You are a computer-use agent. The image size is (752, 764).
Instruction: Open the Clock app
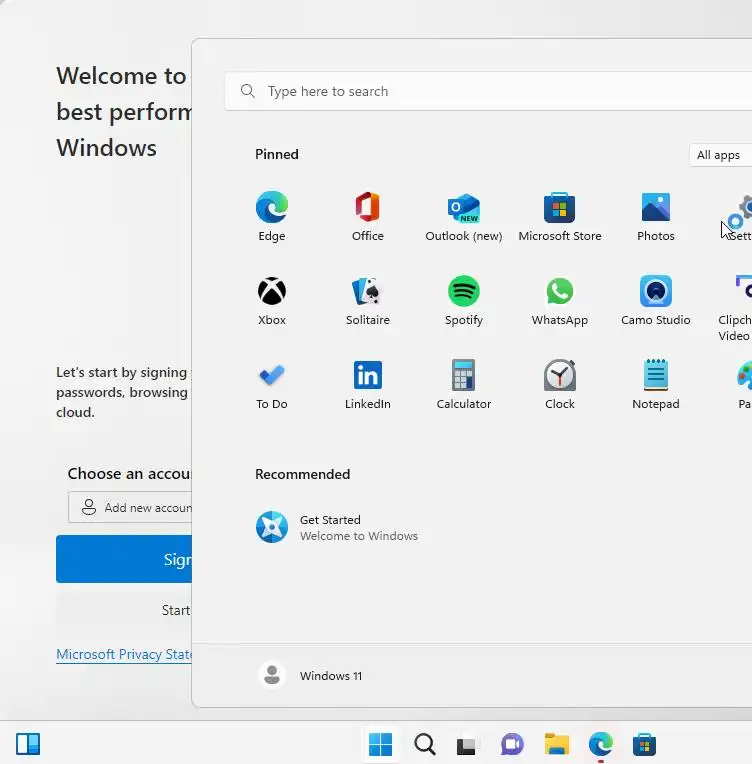pos(559,385)
